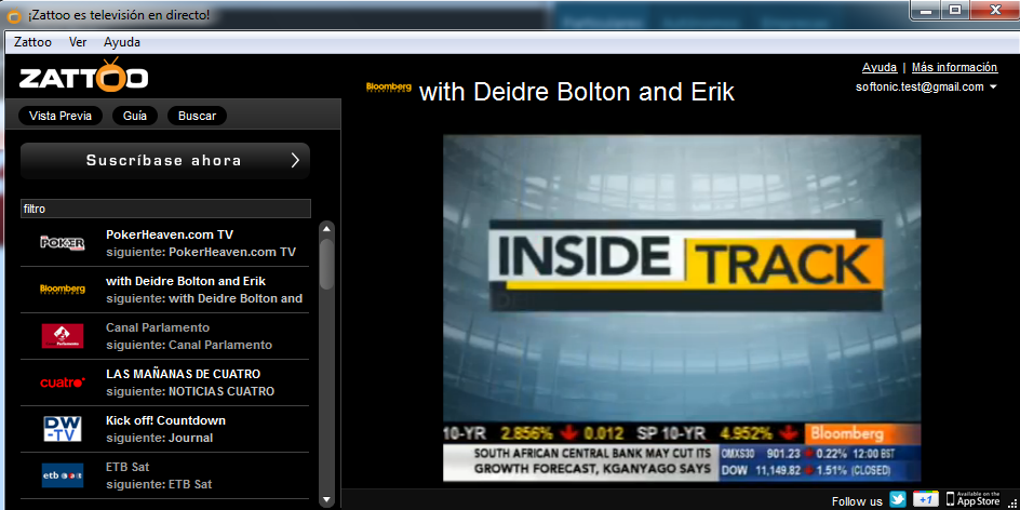Click 'siguiente: NOTICIAS CUATRO' text
Screen dimensions: 1020x510
click(190, 392)
